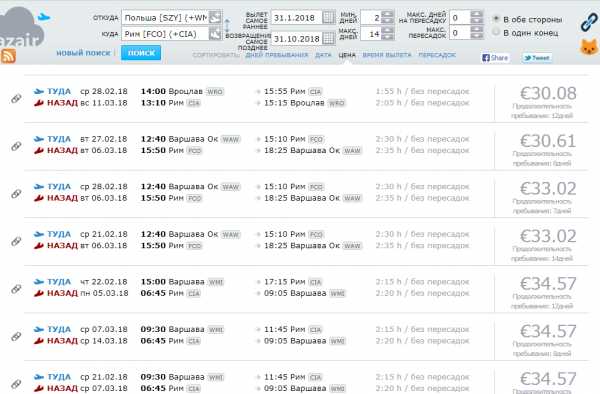
Task: Click the orange cat face icon
Action: [589, 47]
